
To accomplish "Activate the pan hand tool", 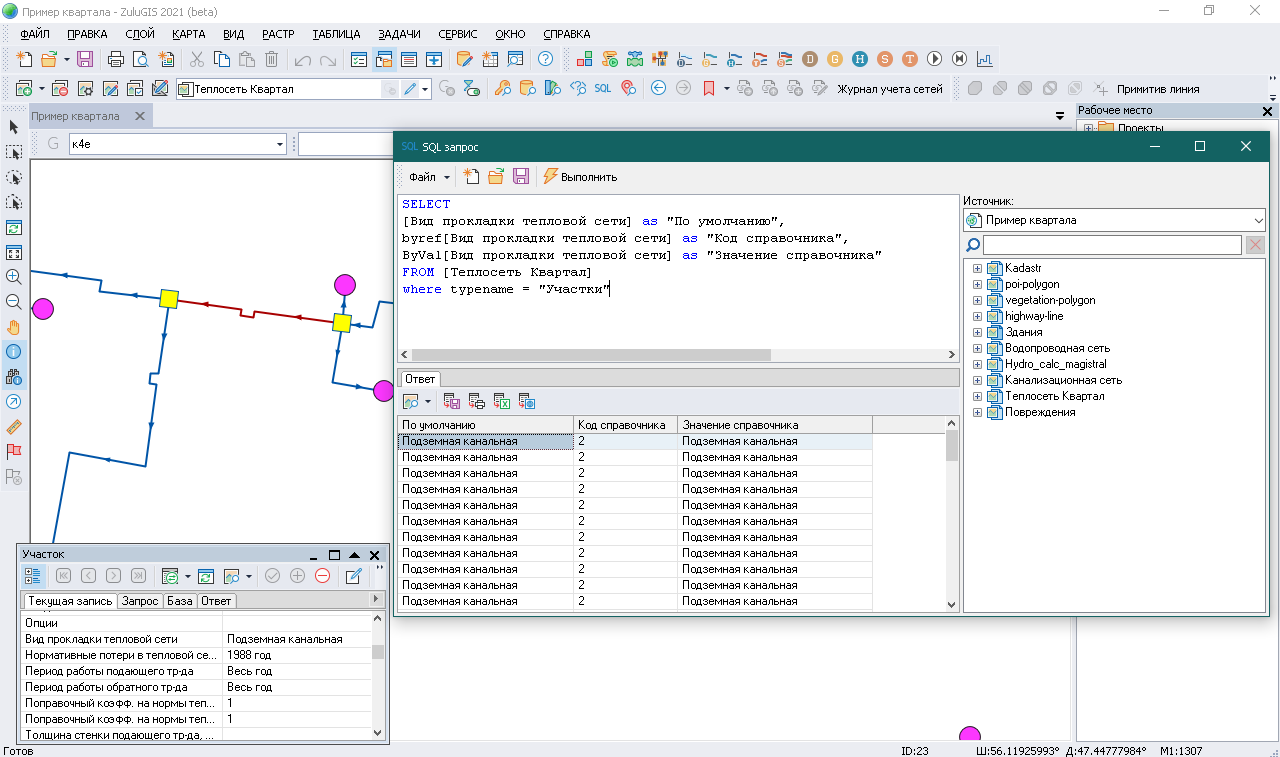I will [14, 327].
